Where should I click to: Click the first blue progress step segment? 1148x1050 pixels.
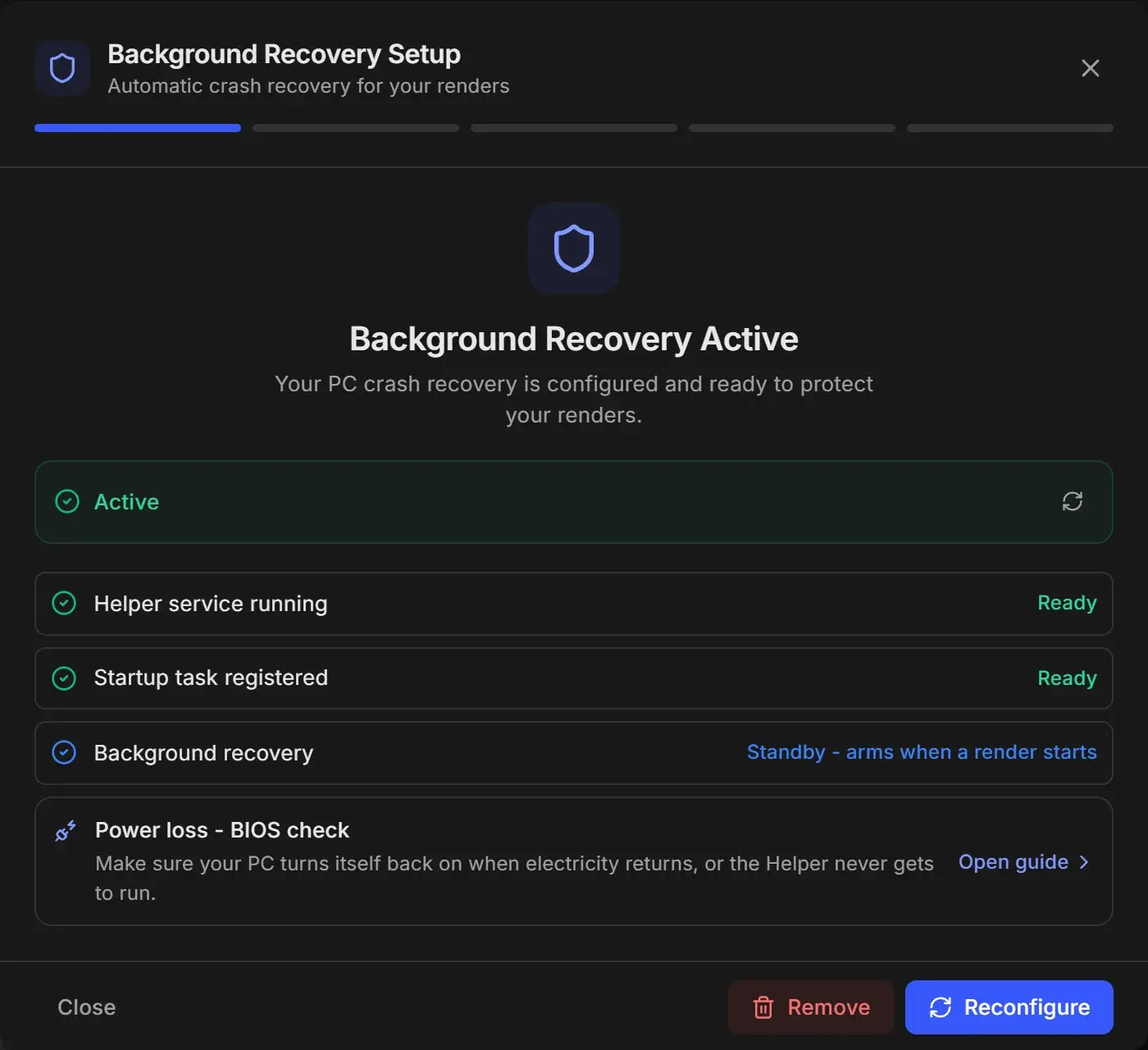(138, 128)
